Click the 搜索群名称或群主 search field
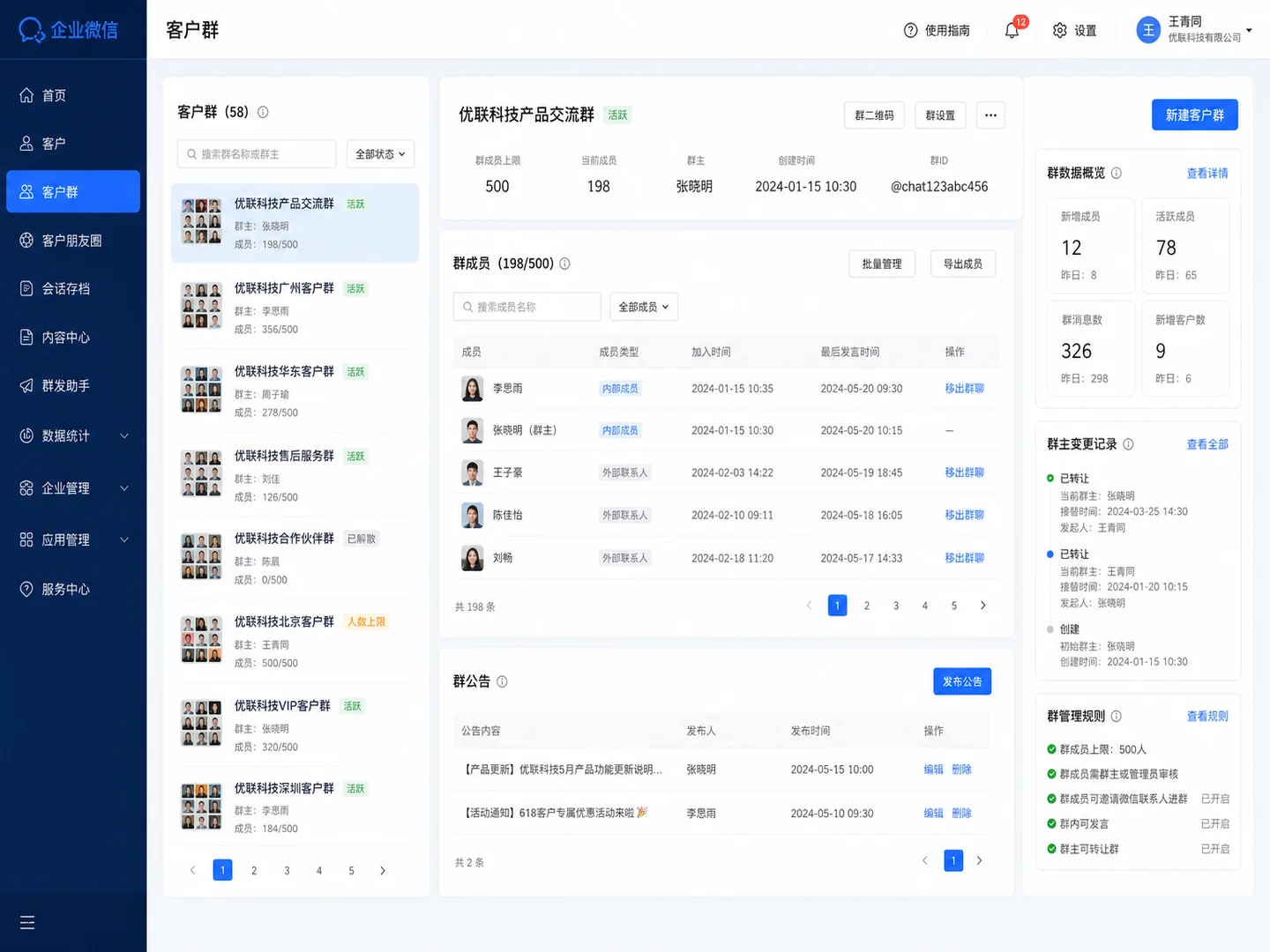Viewport: 1270px width, 952px height. click(257, 154)
